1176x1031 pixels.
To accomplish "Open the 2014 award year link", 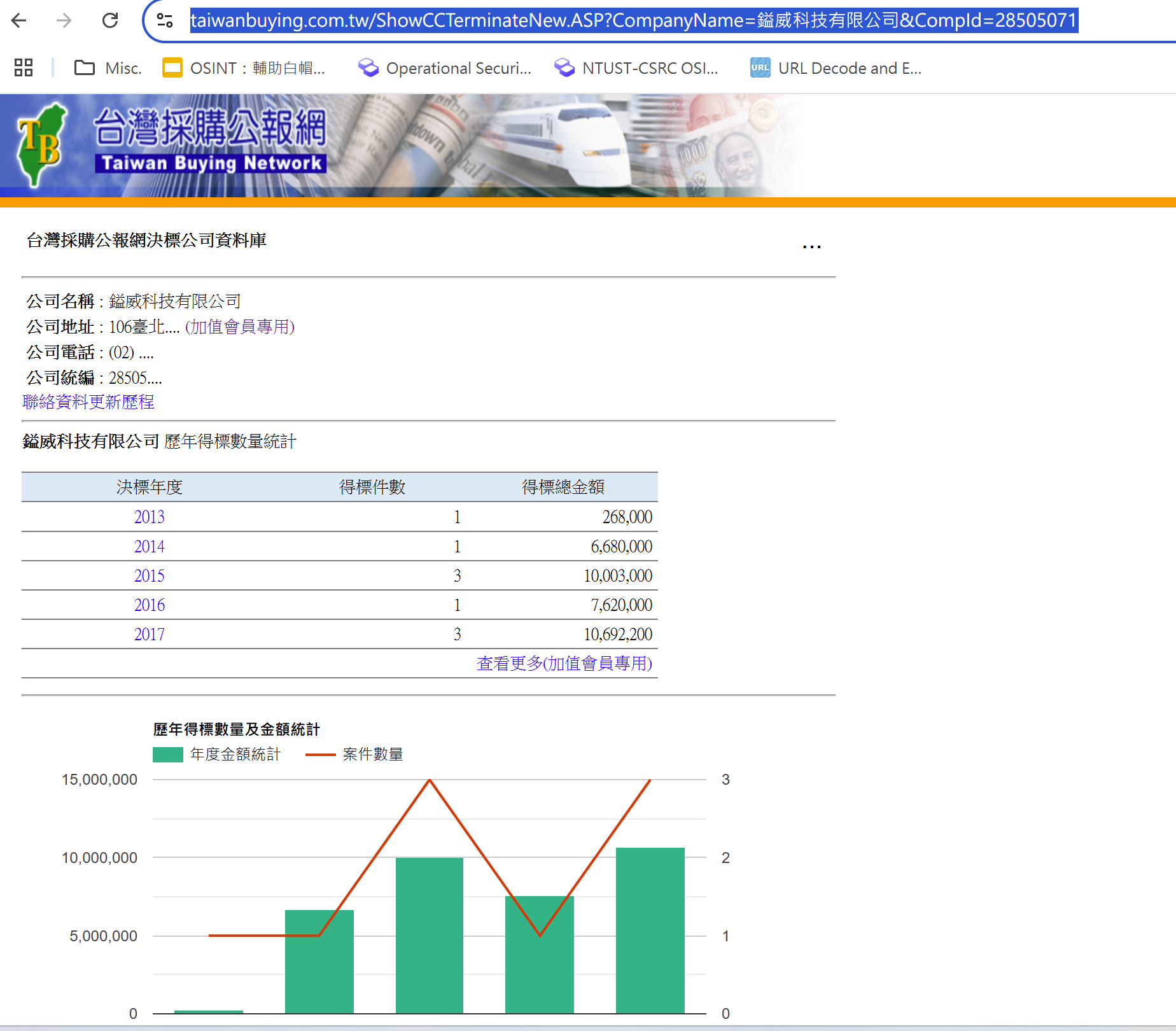I will tap(150, 546).
